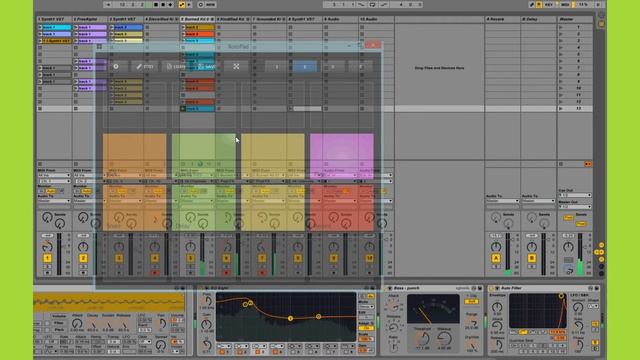Viewport: 640px width, 360px height.
Task: Click the Save button in RotoPad
Action: 206,66
